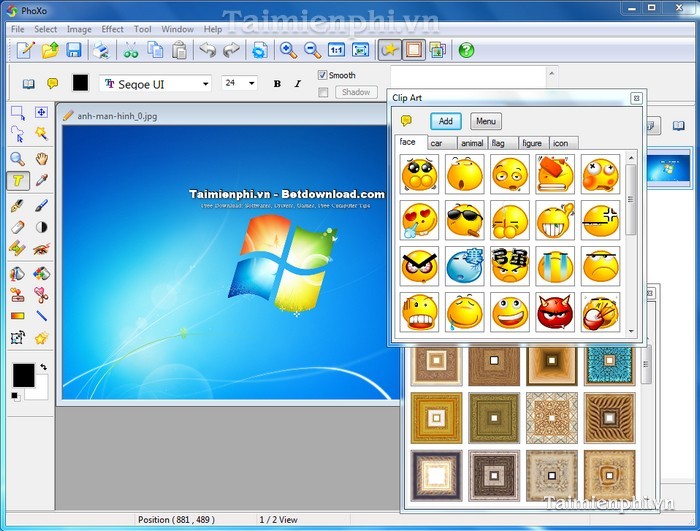Pick the Magic Wand tool
The image size is (700, 531).
pos(41,133)
